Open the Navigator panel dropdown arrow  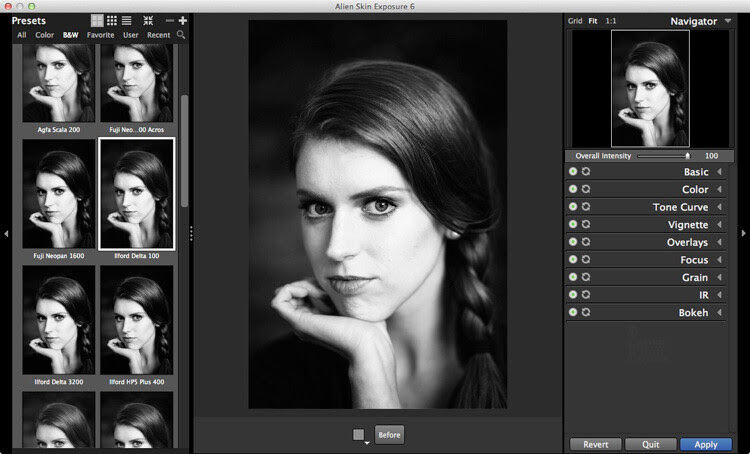727,21
